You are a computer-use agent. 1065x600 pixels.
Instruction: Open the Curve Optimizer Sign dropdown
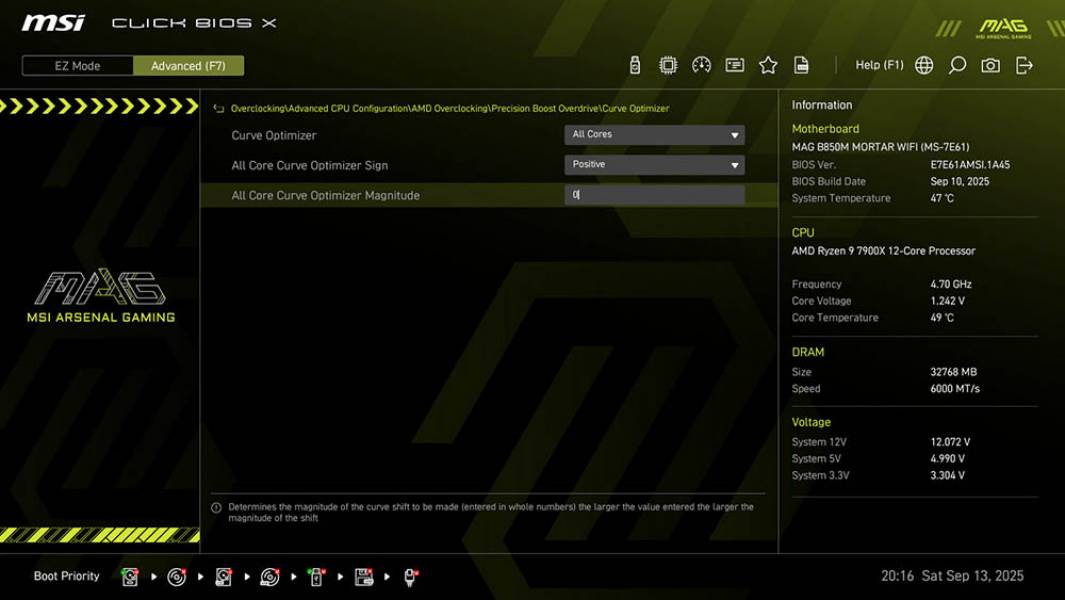point(654,164)
